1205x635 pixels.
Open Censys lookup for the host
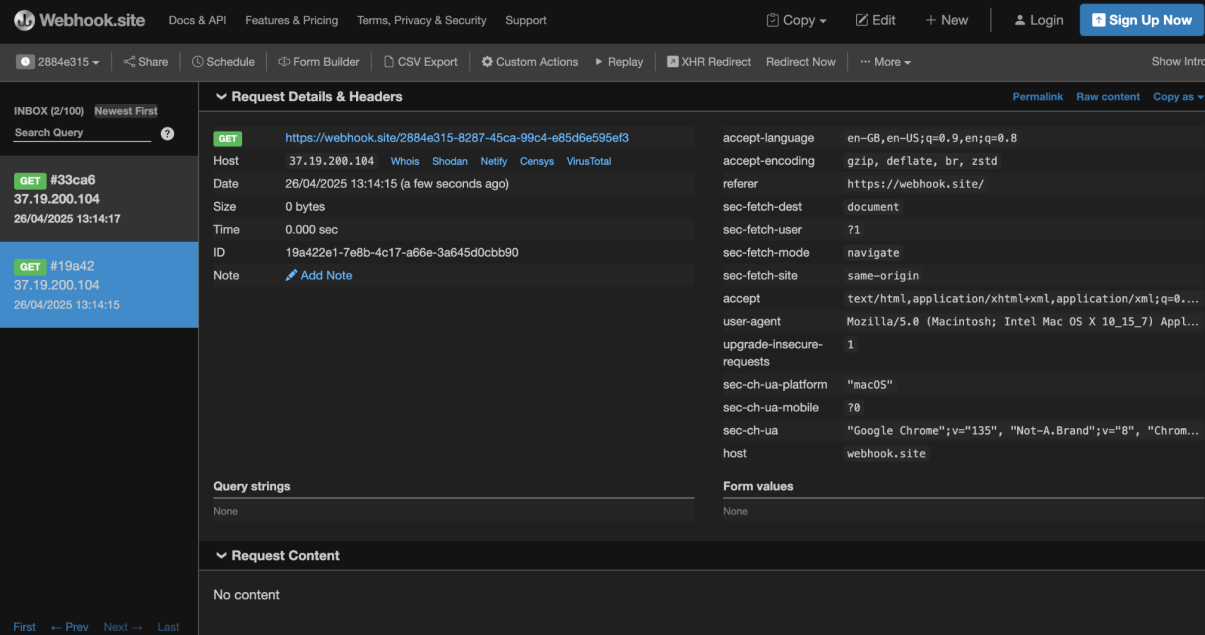coord(537,161)
